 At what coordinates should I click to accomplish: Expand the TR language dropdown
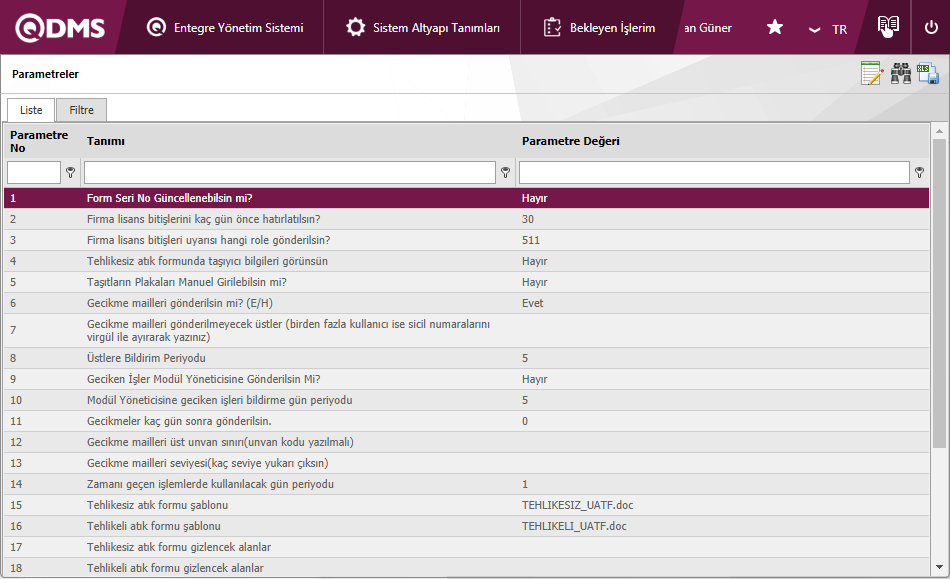tap(827, 29)
